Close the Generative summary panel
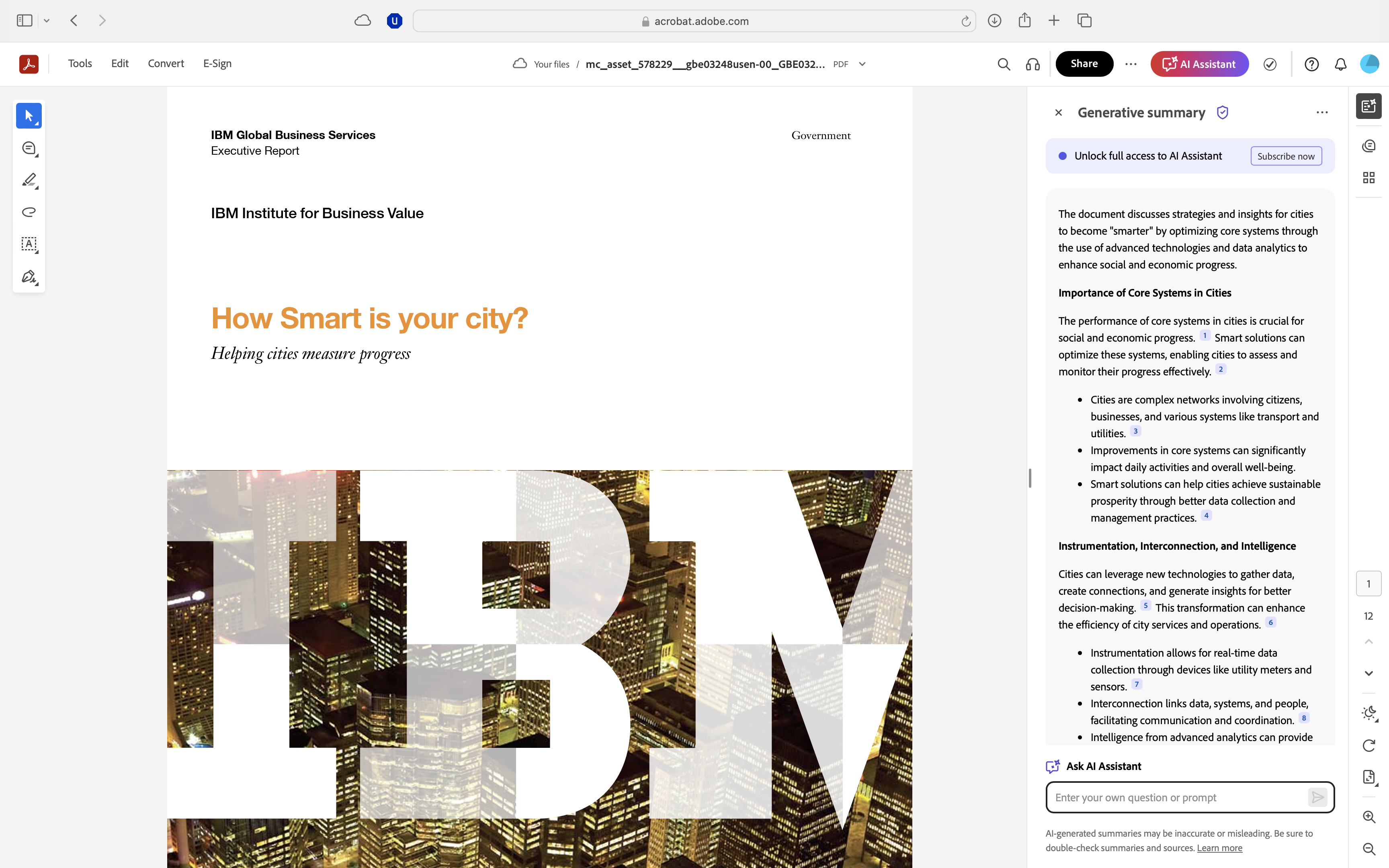 tap(1058, 113)
